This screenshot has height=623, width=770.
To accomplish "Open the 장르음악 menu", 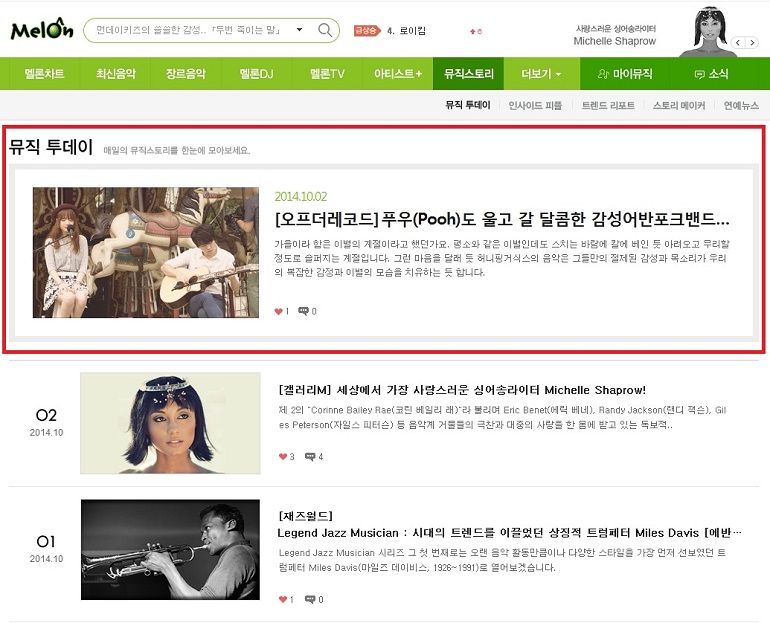I will click(x=186, y=74).
